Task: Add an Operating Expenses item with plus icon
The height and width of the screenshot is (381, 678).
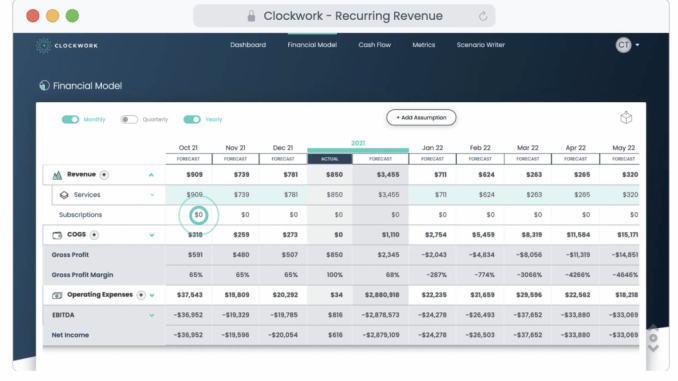Action: point(141,295)
